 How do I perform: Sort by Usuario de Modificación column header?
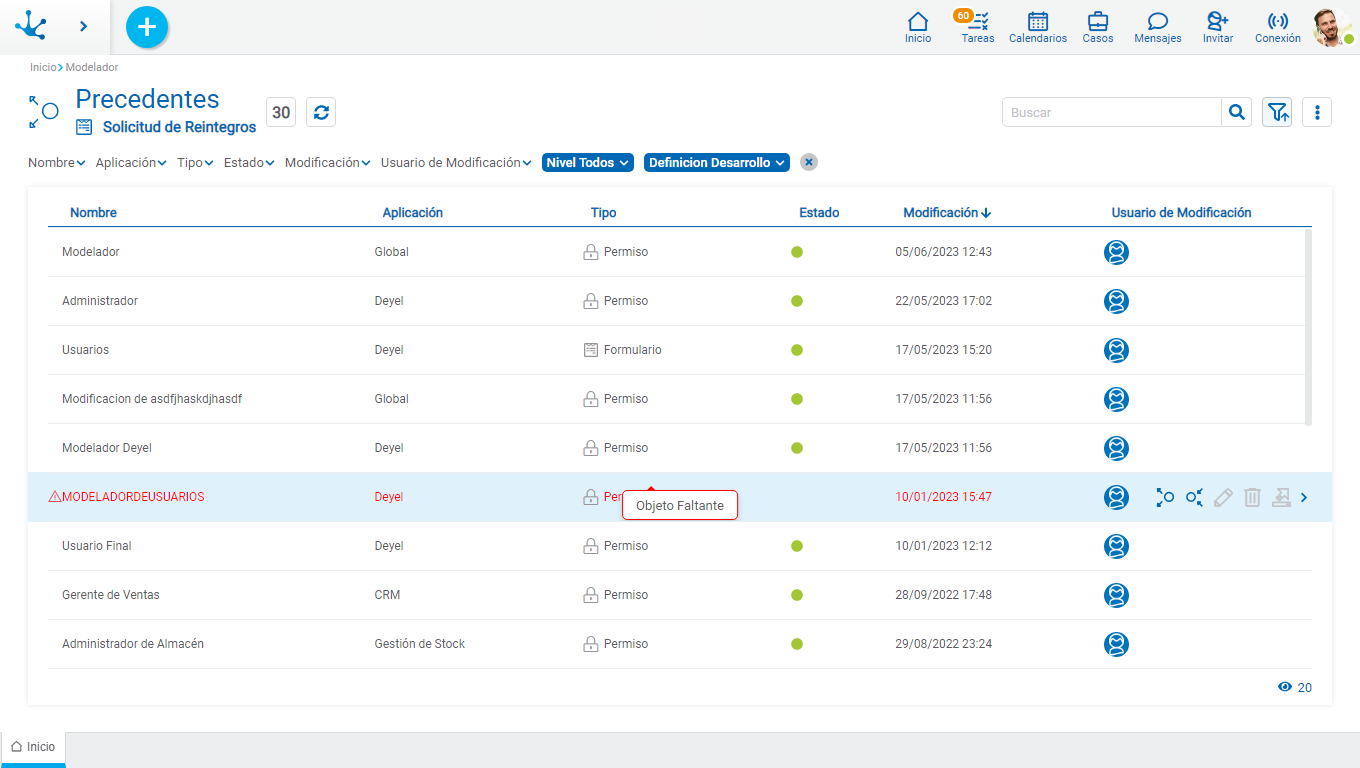[1182, 212]
